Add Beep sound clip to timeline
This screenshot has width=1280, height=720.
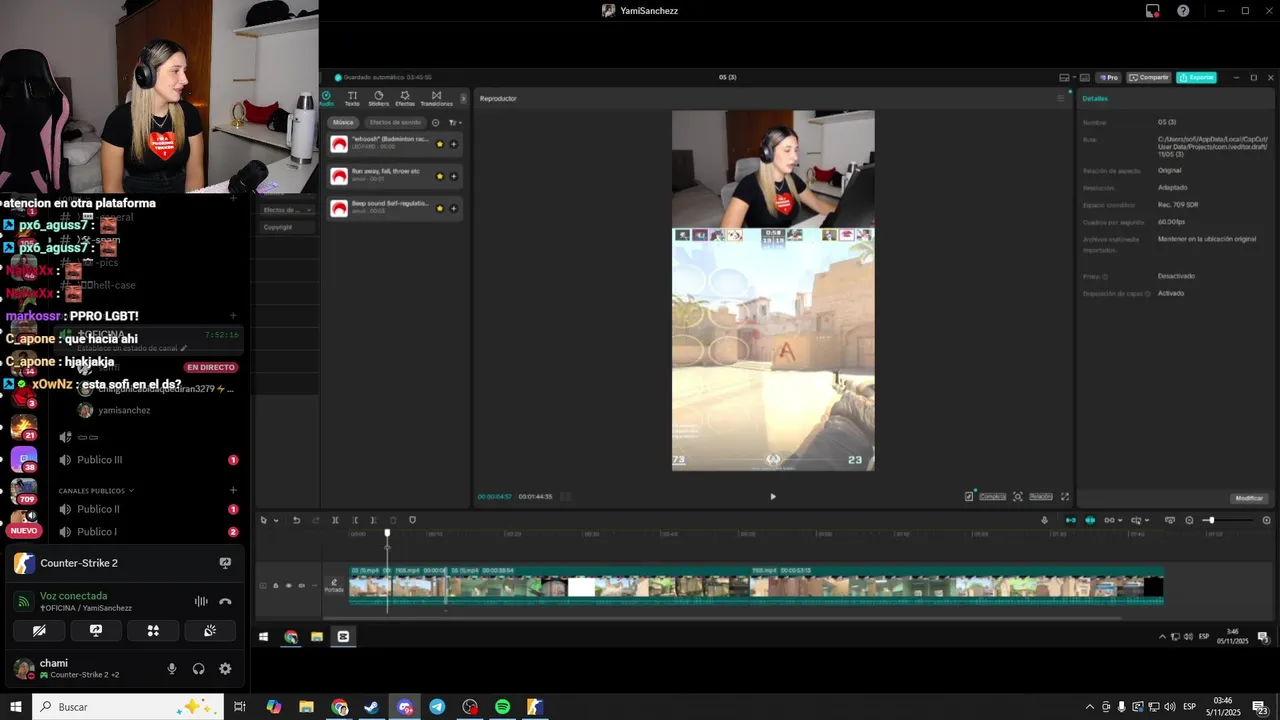click(x=453, y=208)
